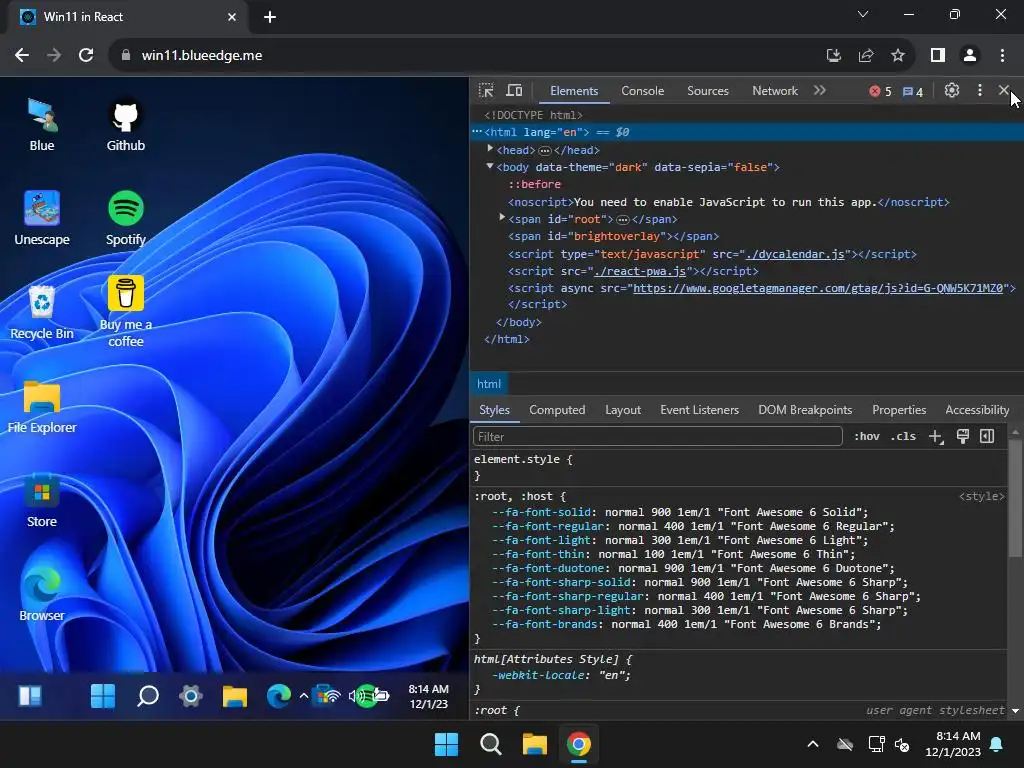The width and height of the screenshot is (1024, 768).
Task: Switch to the Network tab
Action: 775,91
